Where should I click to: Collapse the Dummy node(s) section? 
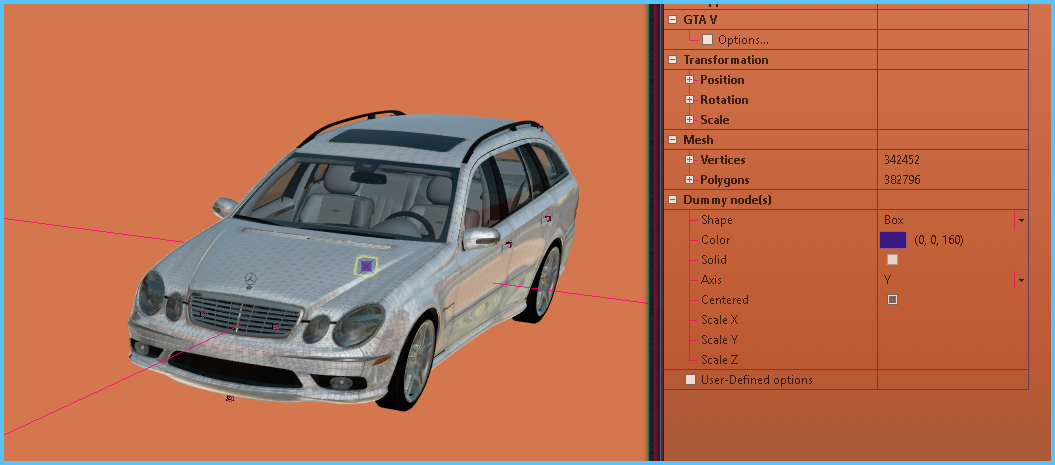coord(673,200)
